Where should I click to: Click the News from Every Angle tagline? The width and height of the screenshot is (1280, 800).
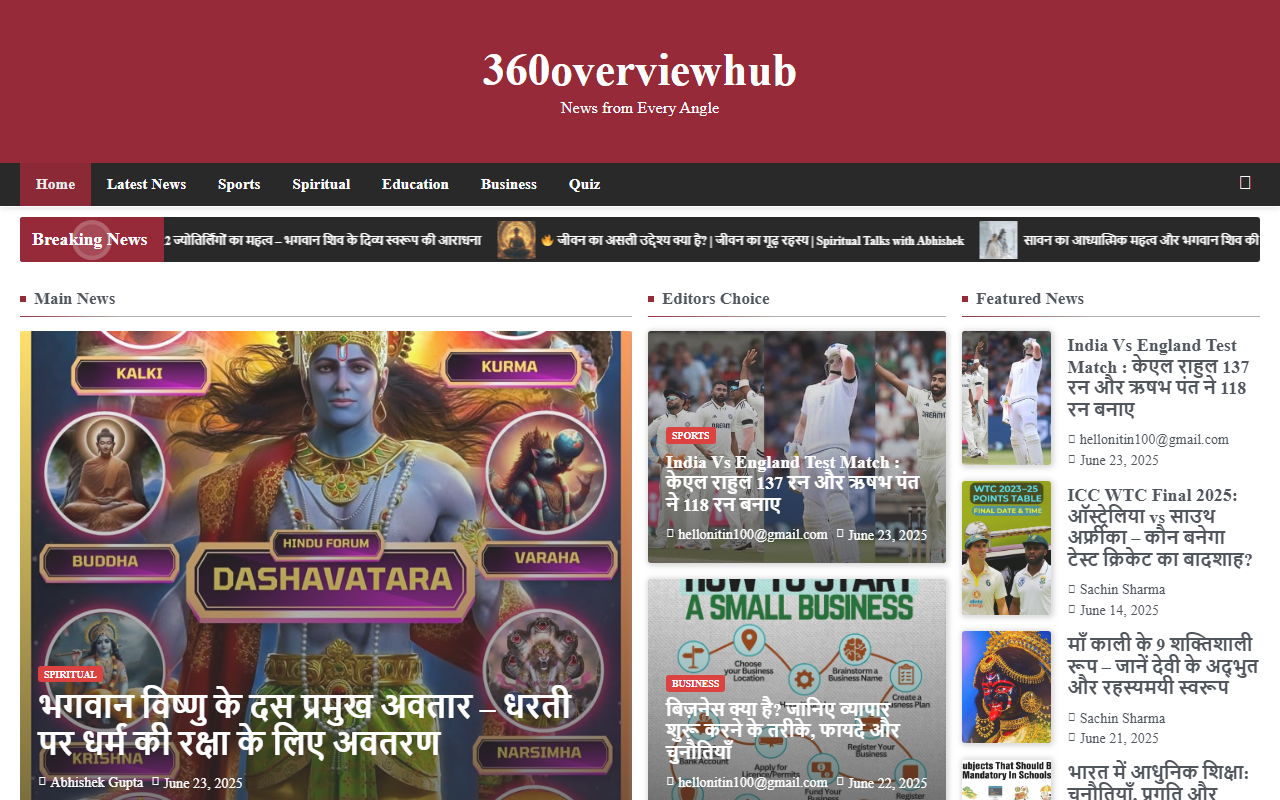pos(640,108)
